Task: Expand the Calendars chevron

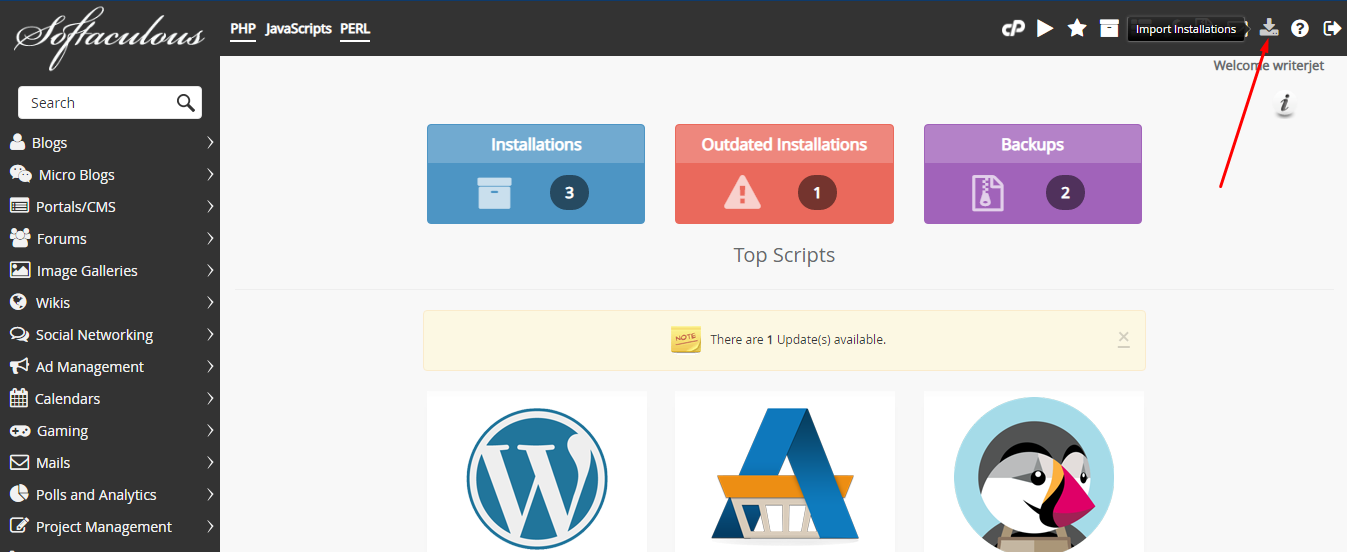Action: 210,398
